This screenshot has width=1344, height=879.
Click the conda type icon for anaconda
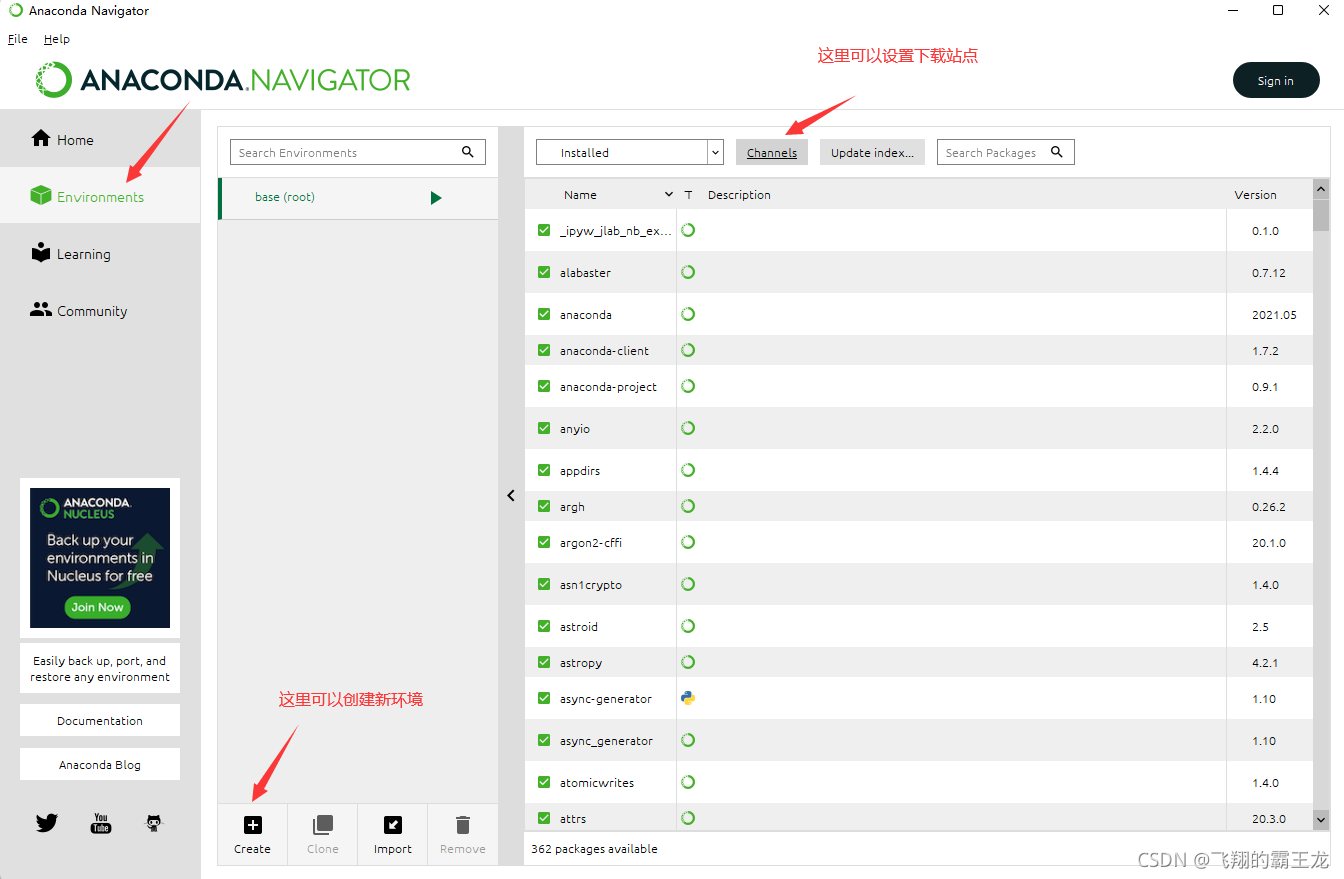point(688,314)
